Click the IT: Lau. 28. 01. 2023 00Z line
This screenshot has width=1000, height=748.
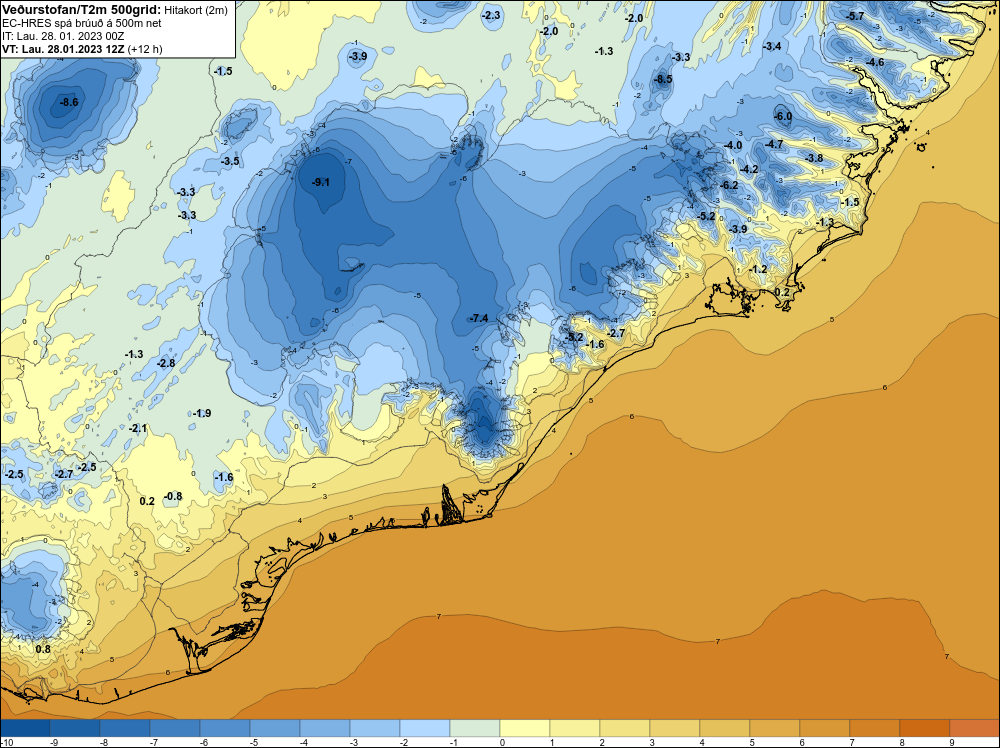63,36
